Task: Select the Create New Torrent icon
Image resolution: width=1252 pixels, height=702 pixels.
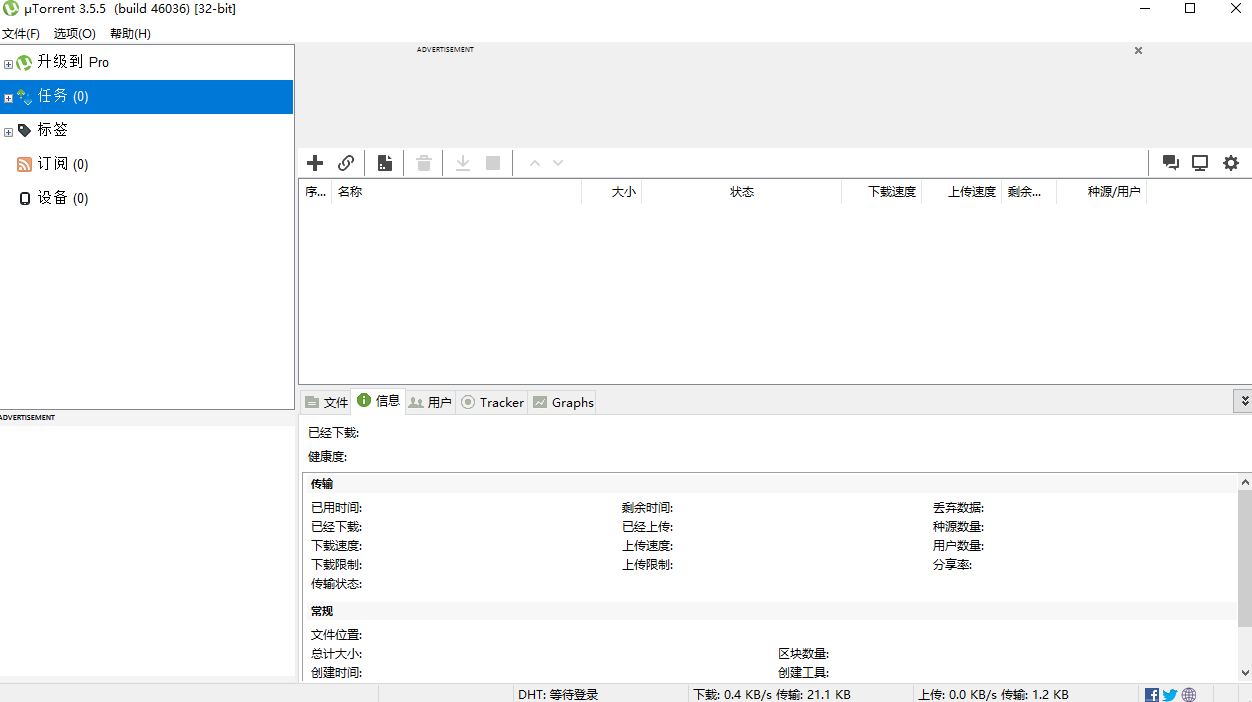Action: pos(385,163)
